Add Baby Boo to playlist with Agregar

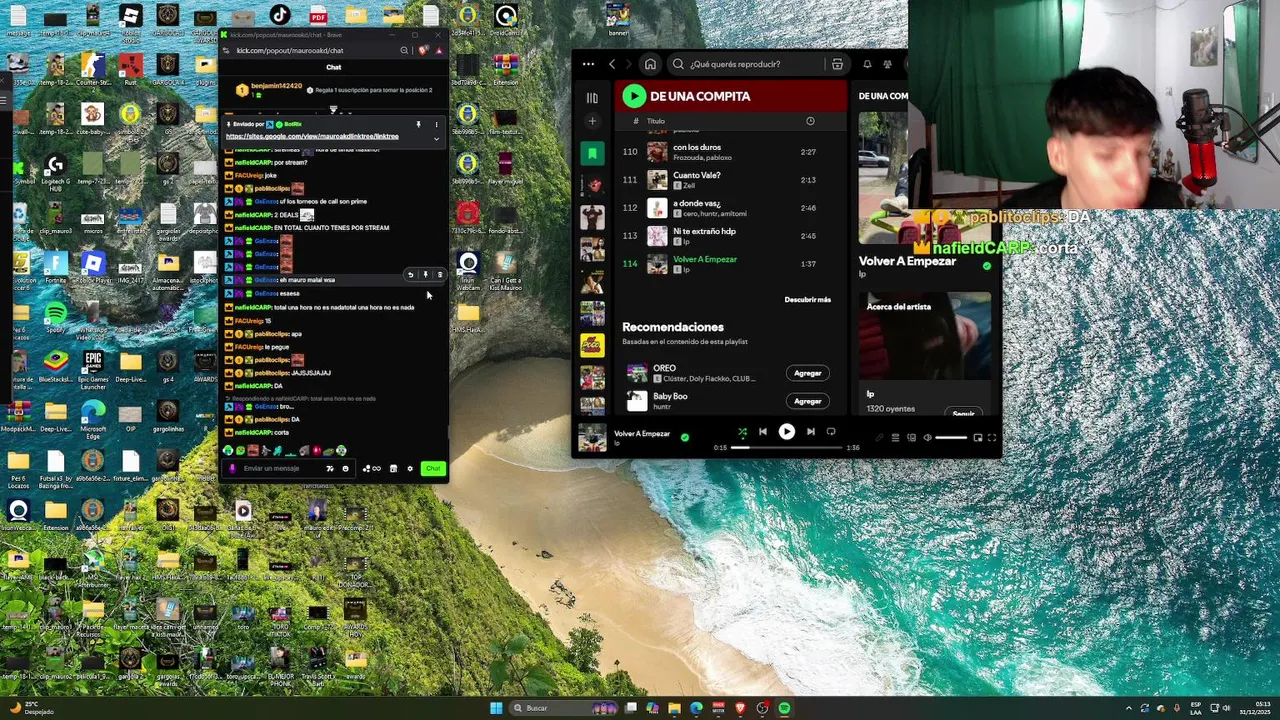point(807,401)
